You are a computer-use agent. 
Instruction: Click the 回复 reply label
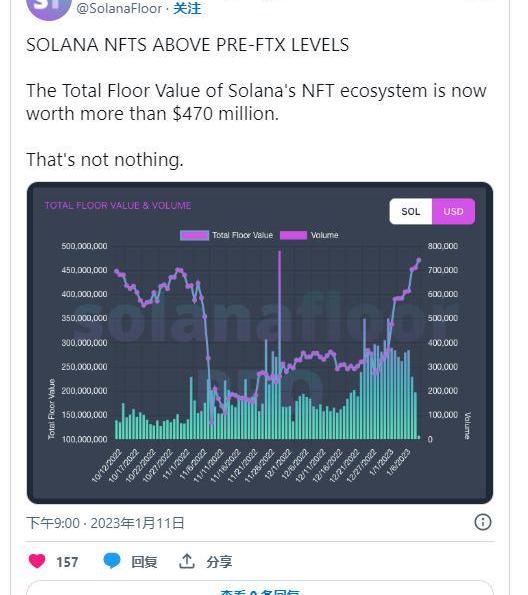point(144,562)
